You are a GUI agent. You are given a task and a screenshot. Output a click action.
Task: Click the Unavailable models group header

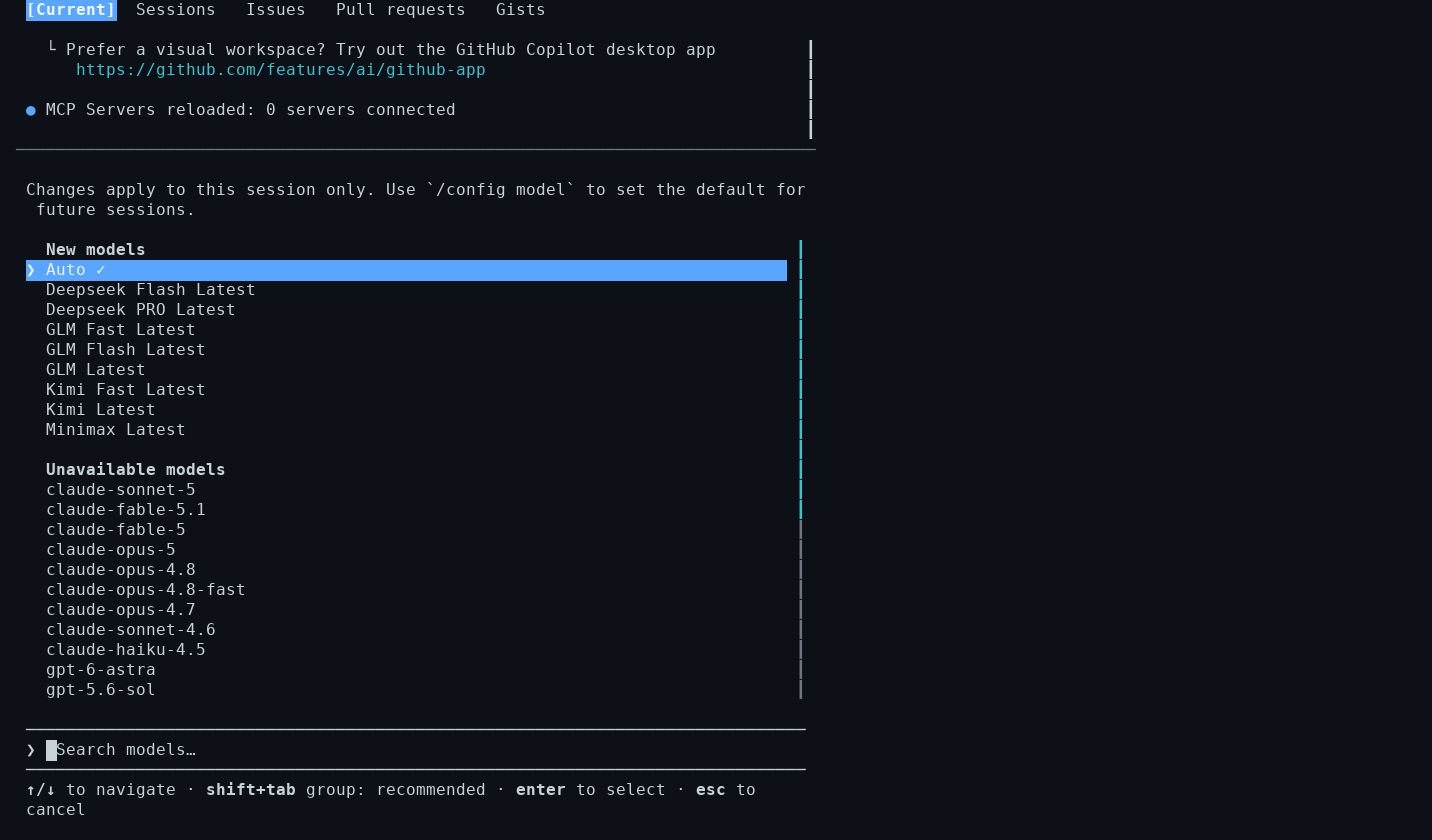pyautogui.click(x=136, y=470)
